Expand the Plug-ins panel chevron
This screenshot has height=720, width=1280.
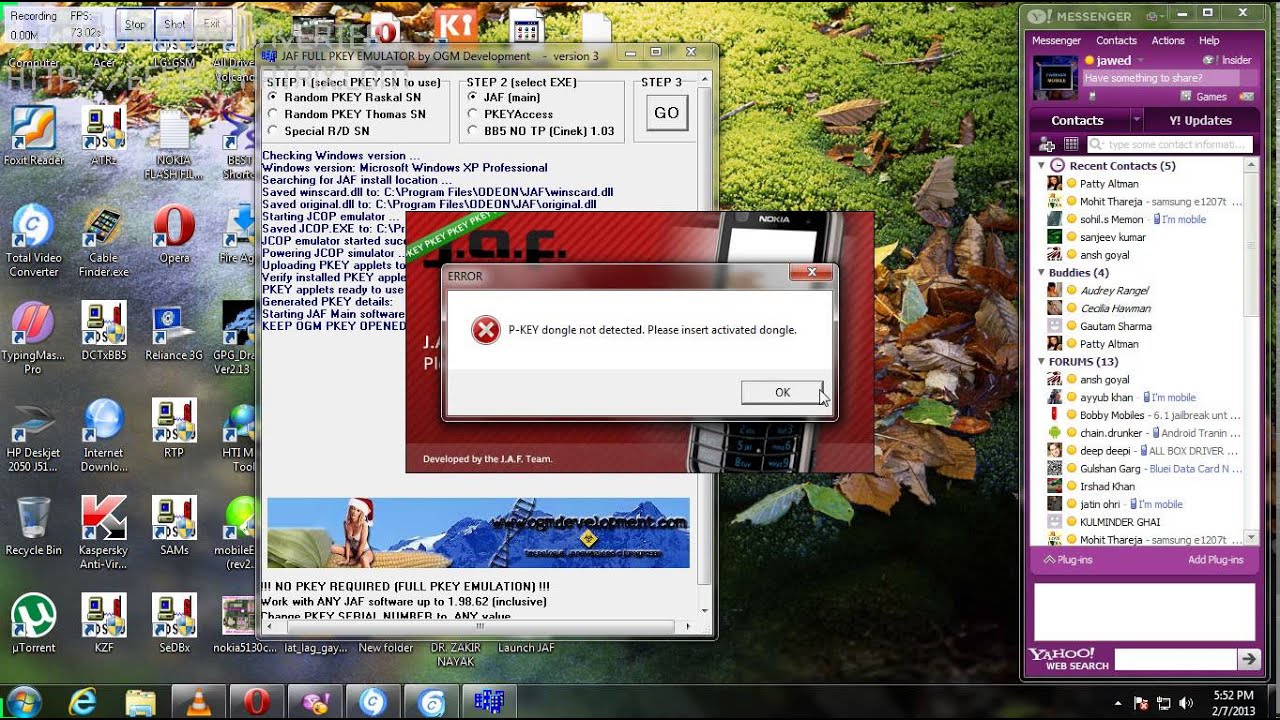(1049, 560)
